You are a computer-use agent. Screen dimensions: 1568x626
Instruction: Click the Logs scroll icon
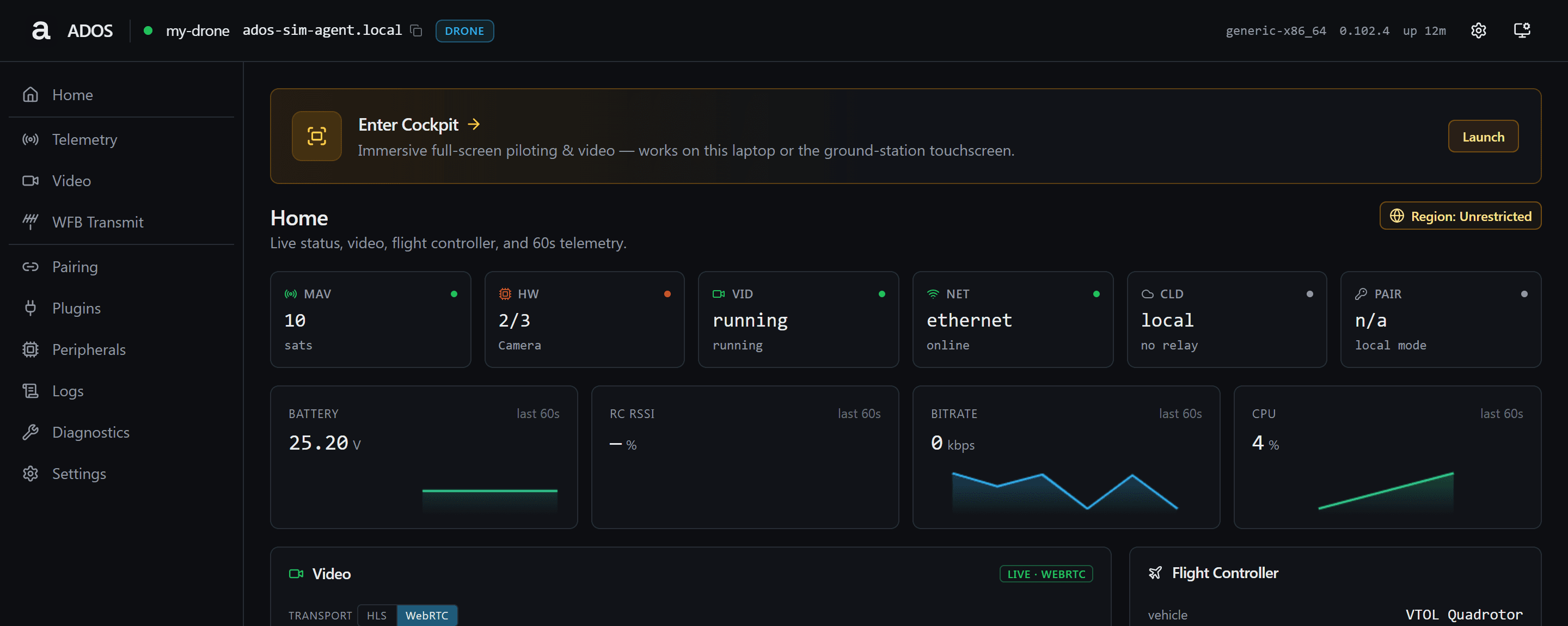point(30,391)
